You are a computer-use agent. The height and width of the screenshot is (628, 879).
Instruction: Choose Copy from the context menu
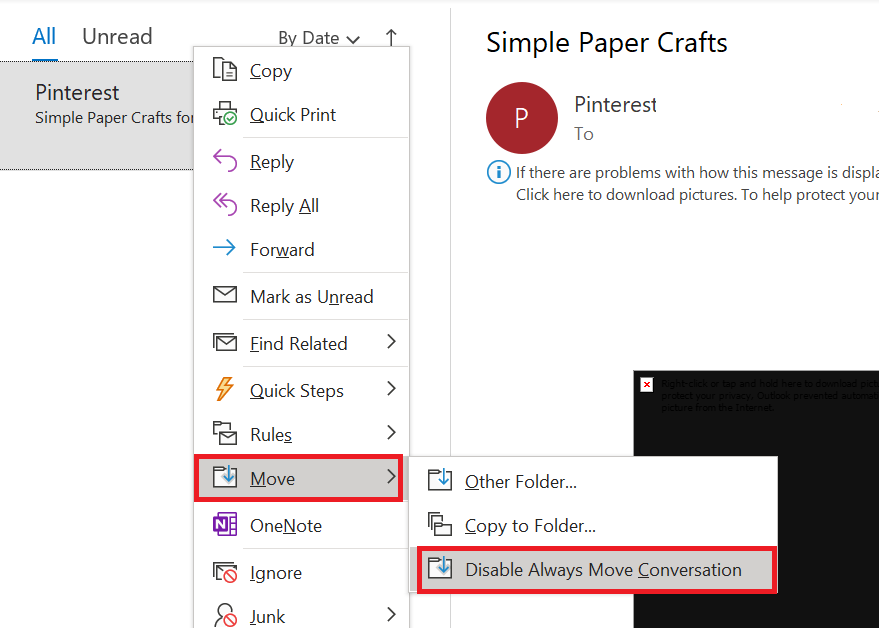(x=302, y=71)
